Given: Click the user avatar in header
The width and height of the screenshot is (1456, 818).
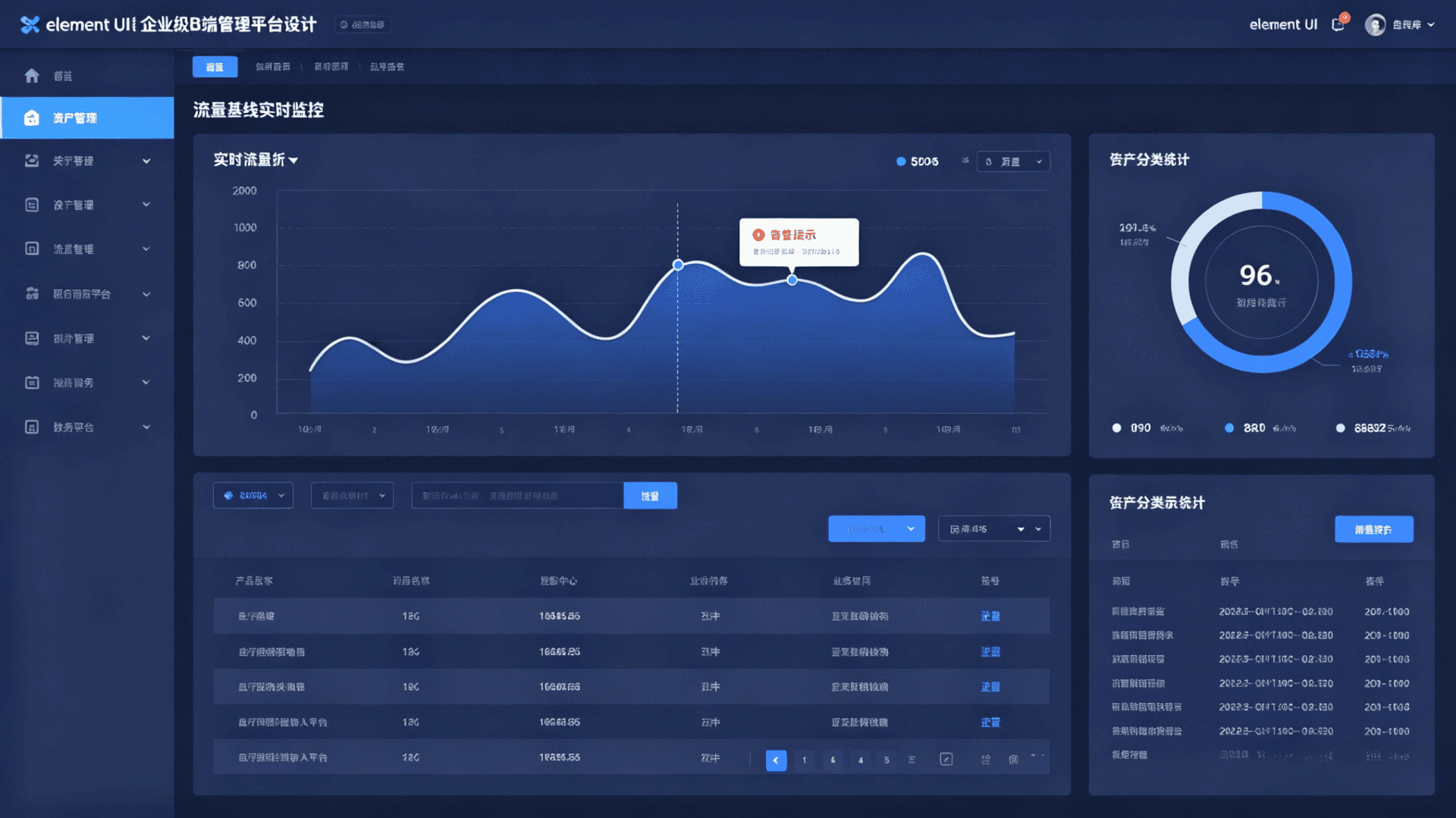Looking at the screenshot, I should pyautogui.click(x=1375, y=25).
